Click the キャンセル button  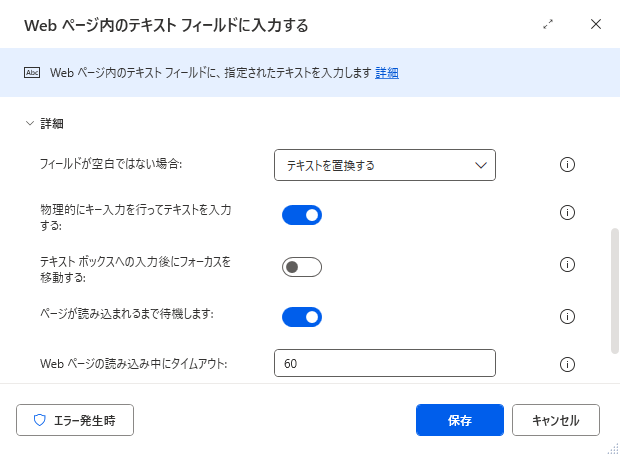coord(556,420)
